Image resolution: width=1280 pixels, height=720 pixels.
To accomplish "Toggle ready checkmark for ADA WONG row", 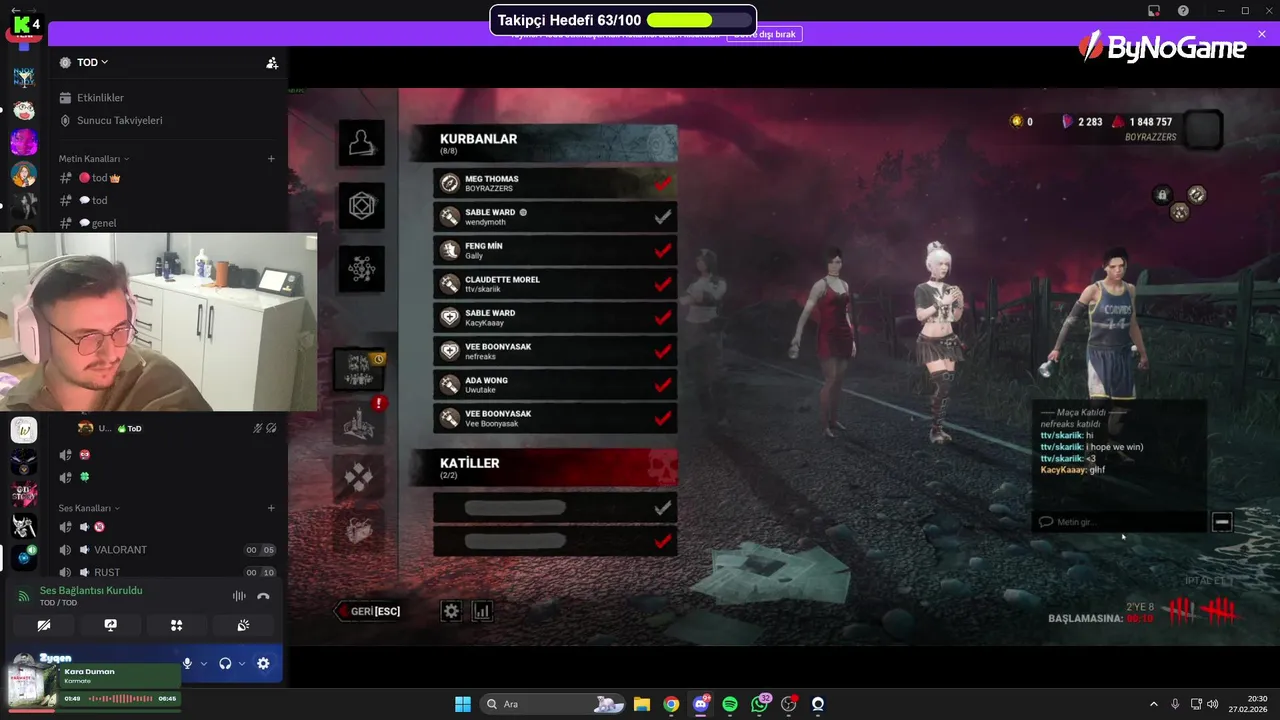I will pos(662,385).
